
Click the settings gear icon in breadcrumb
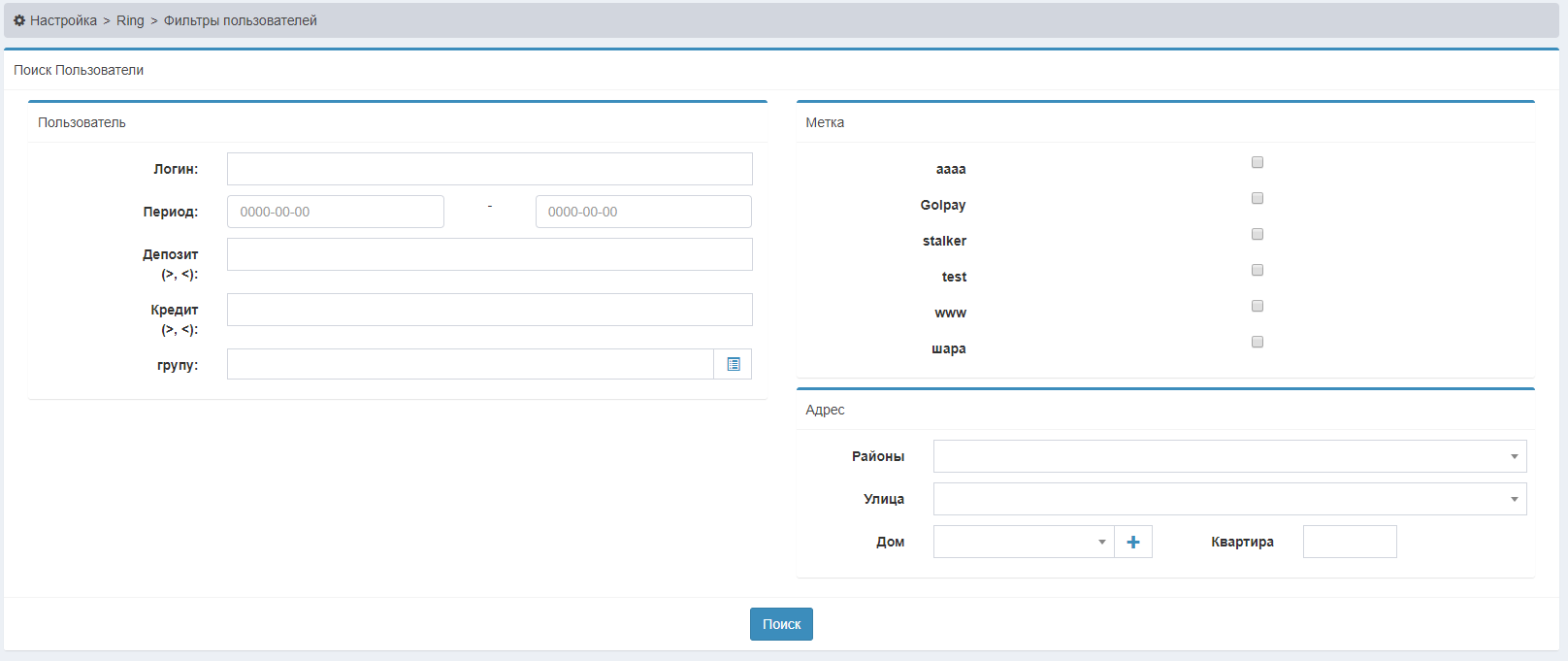point(19,20)
